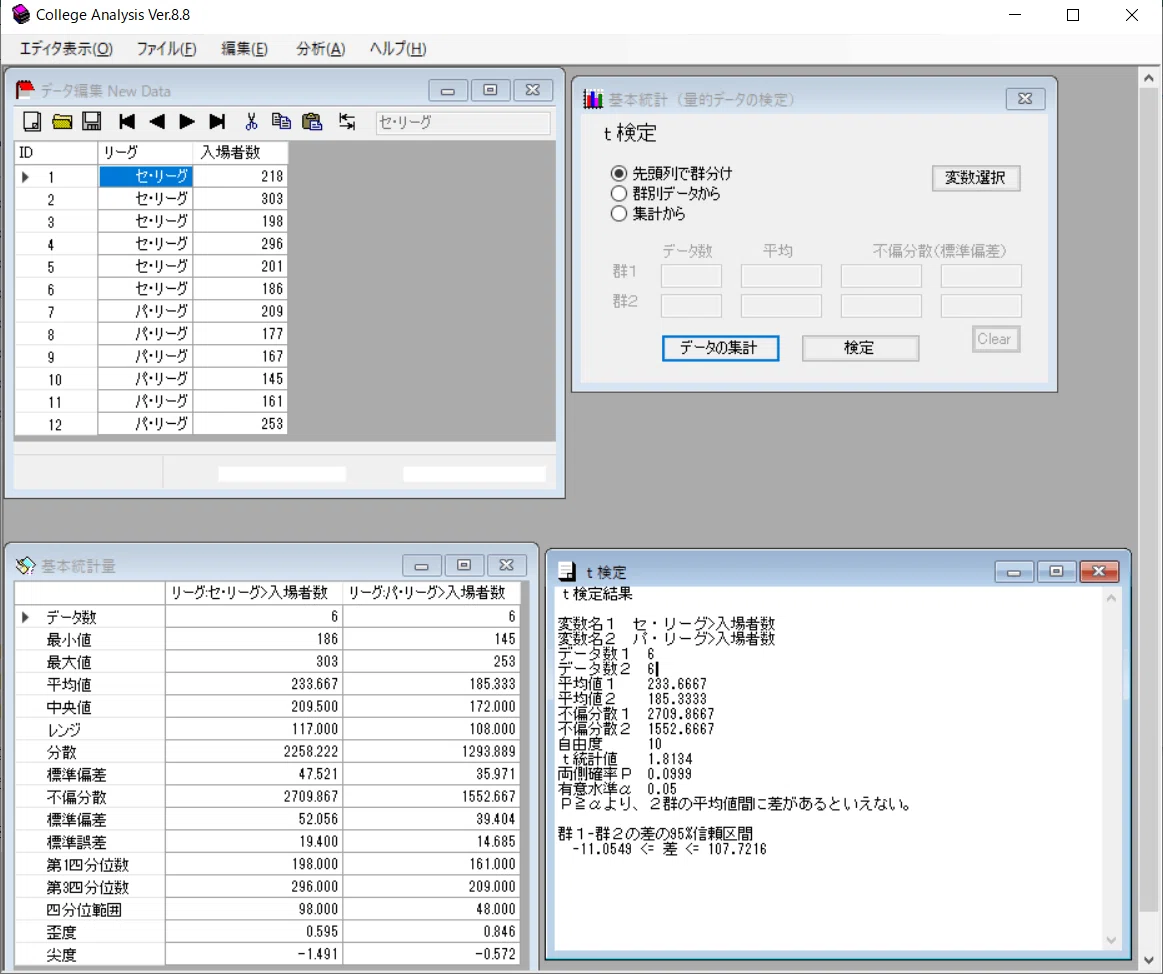Minimize the データ編集 window
1163x974 pixels.
tap(447, 91)
